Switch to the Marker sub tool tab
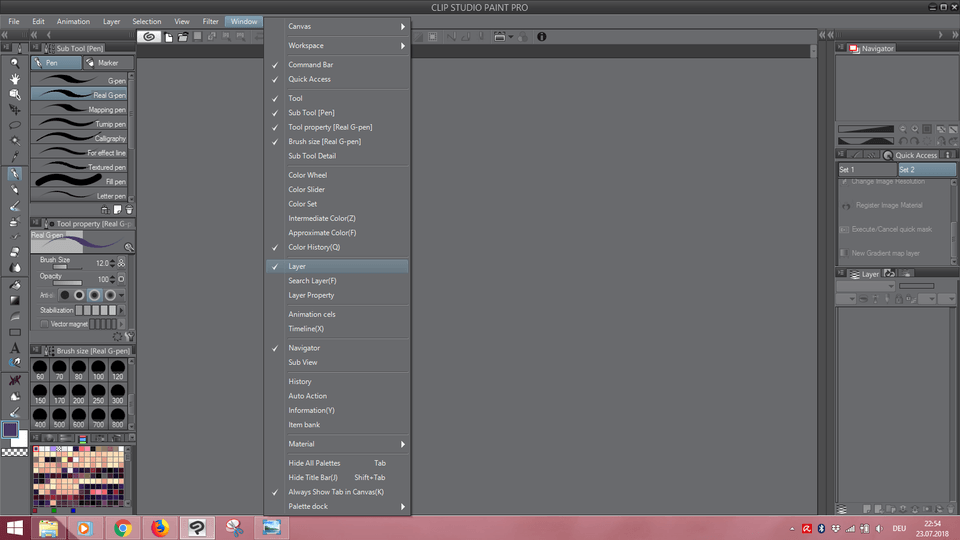 point(108,62)
